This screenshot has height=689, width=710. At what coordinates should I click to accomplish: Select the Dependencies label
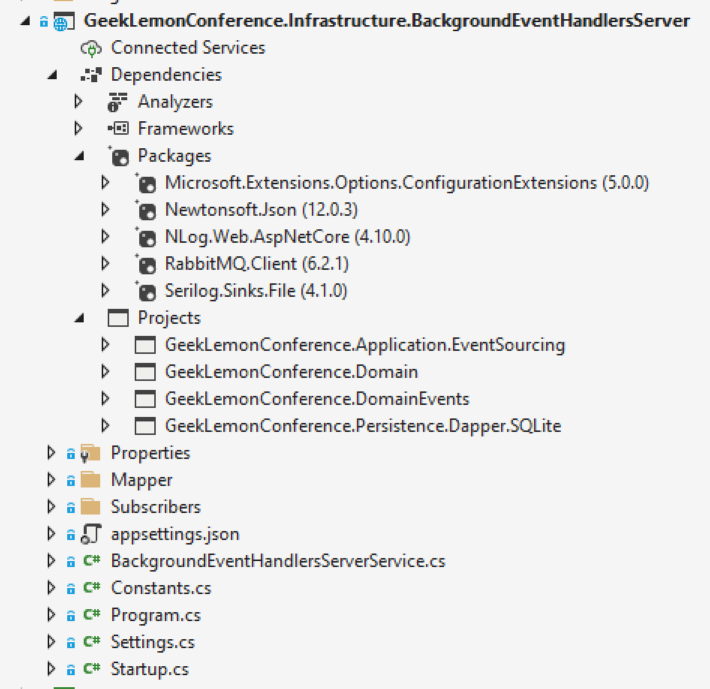tap(166, 75)
